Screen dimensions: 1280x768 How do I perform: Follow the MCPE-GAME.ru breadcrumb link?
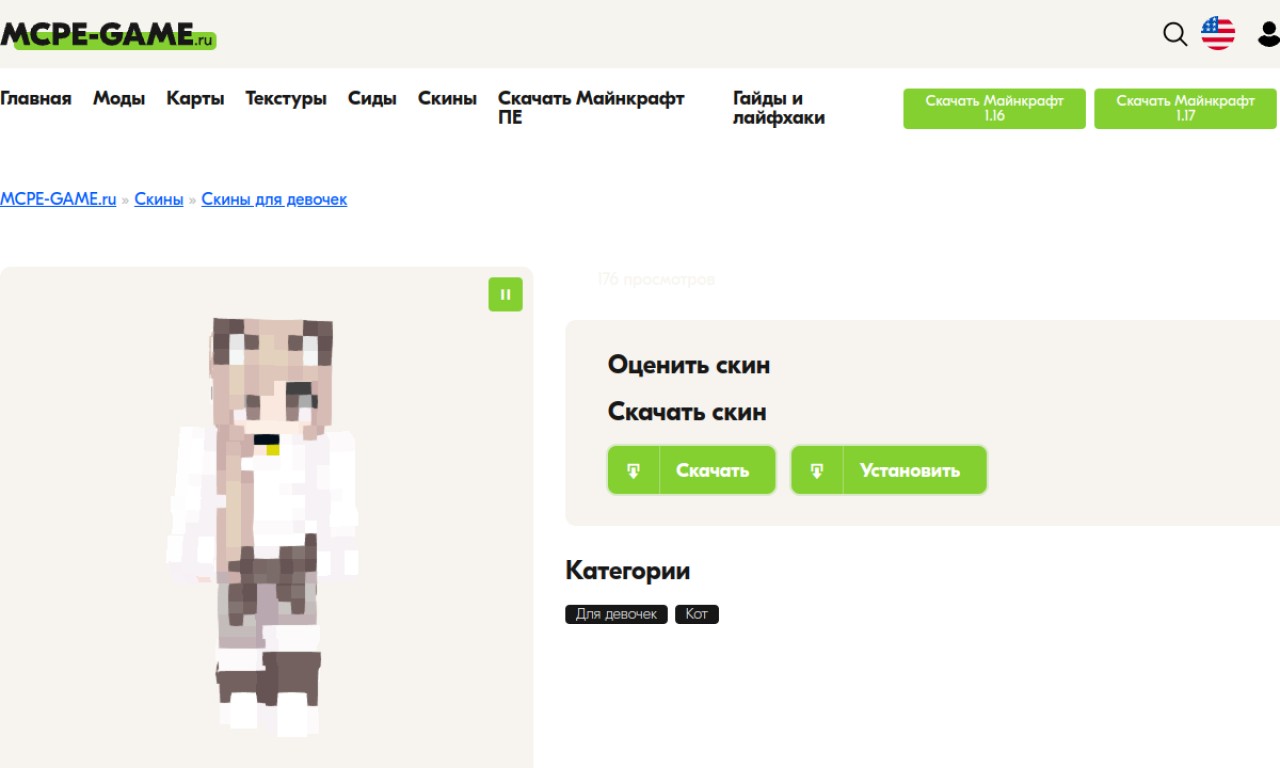point(58,199)
